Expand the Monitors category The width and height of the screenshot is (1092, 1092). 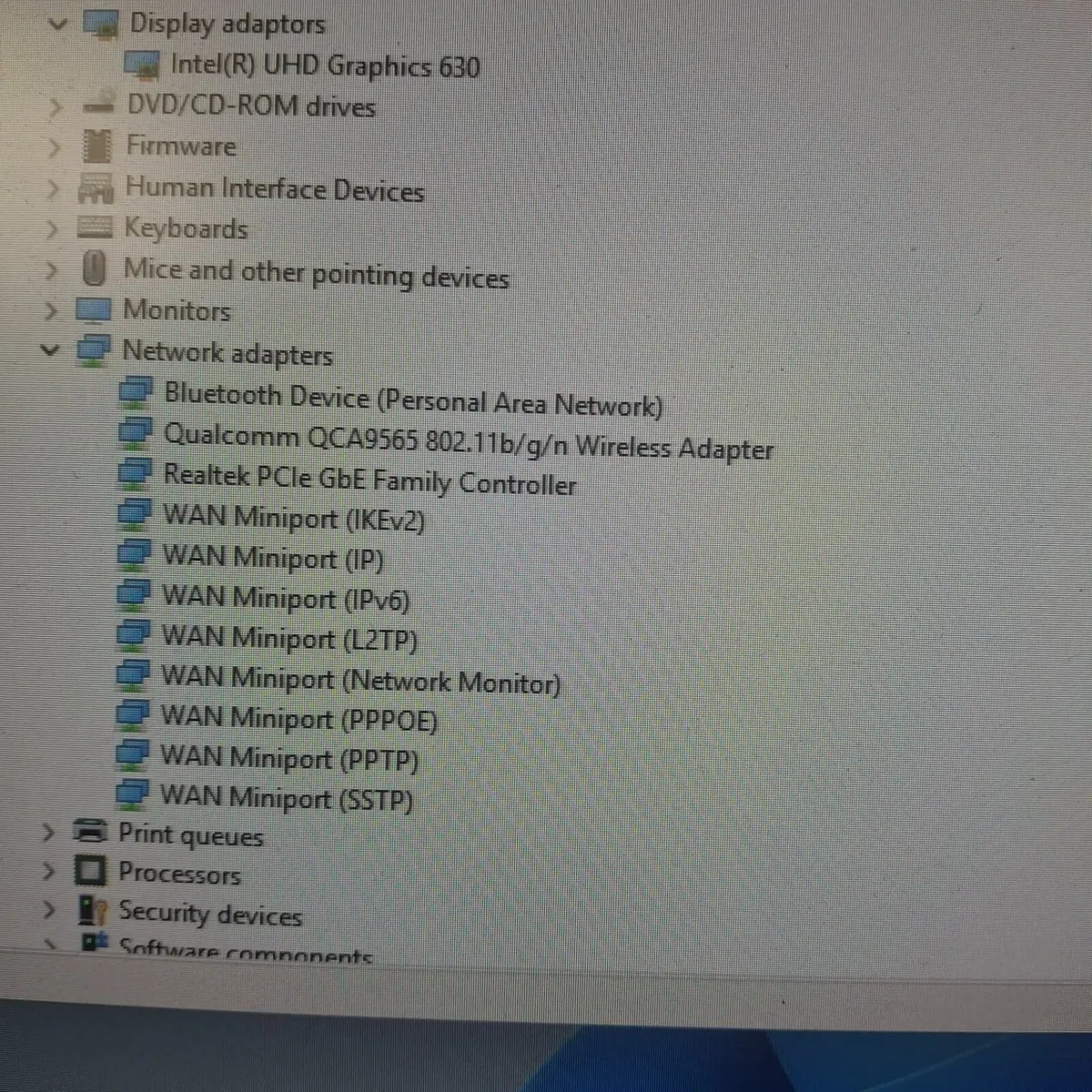click(51, 311)
